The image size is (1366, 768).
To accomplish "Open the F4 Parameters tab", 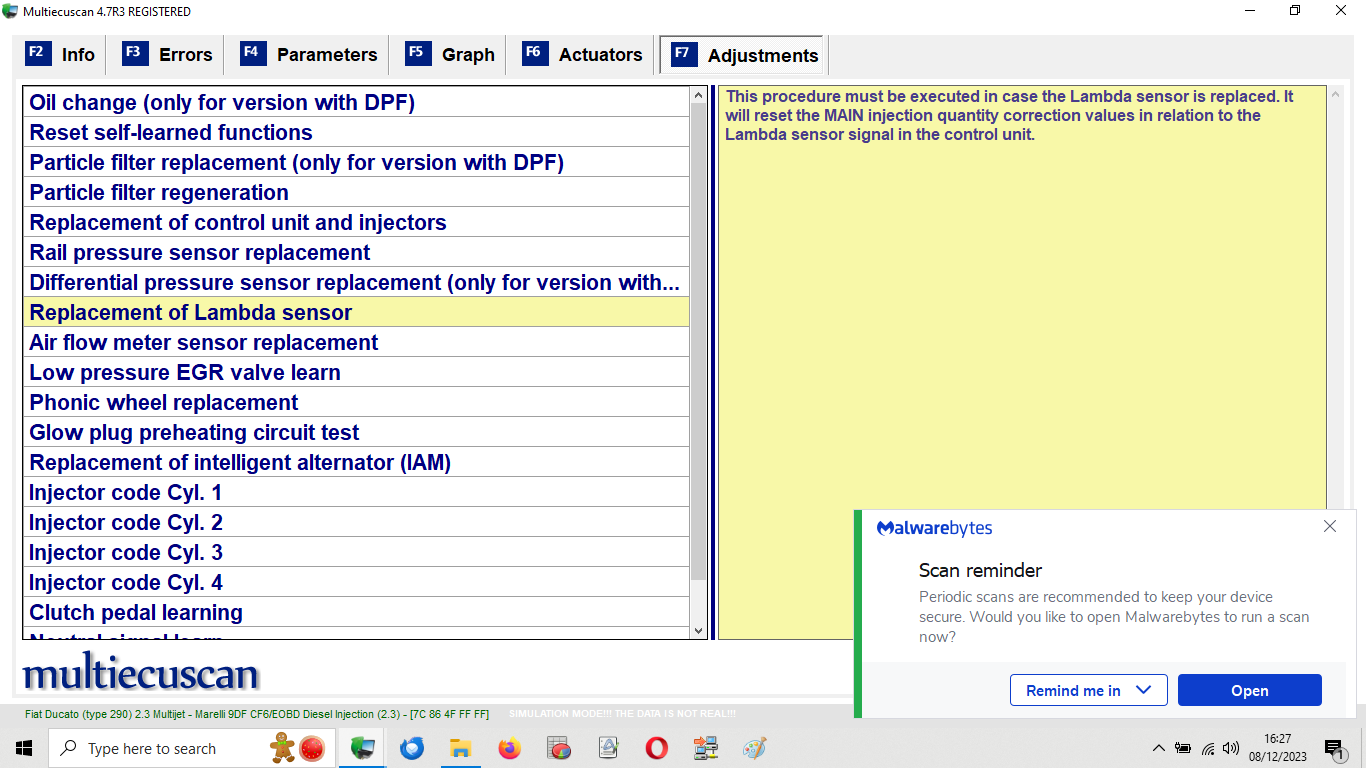I will 309,55.
